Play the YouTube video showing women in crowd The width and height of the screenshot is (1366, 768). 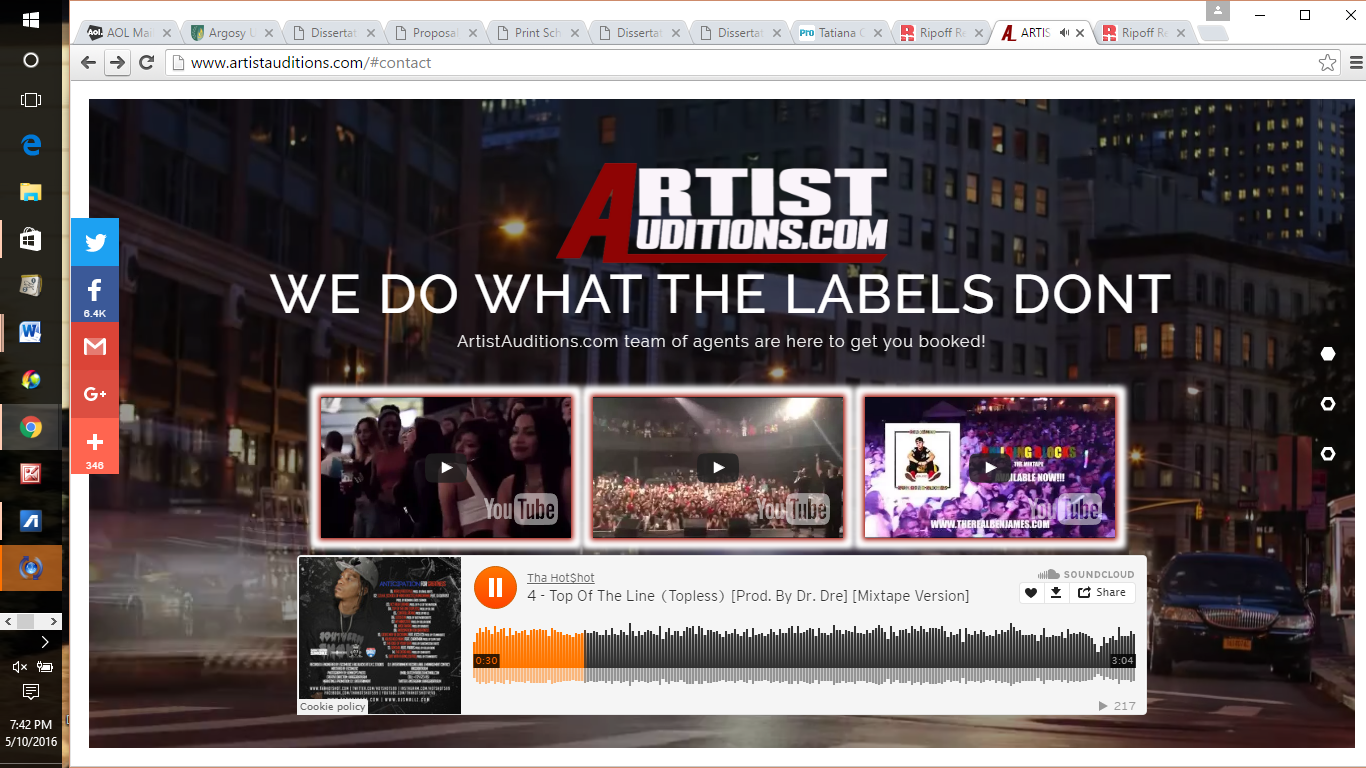[x=446, y=467]
